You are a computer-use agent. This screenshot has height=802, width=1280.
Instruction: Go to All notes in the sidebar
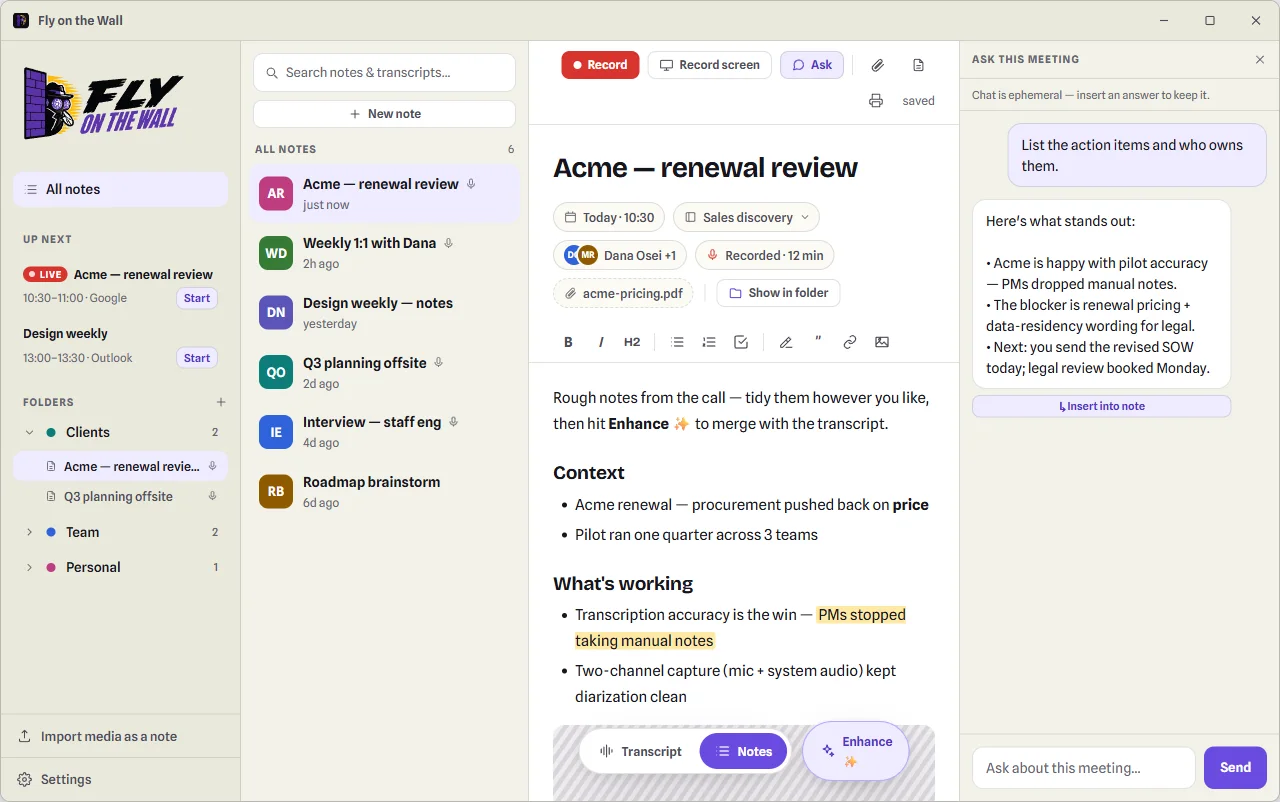tap(121, 189)
